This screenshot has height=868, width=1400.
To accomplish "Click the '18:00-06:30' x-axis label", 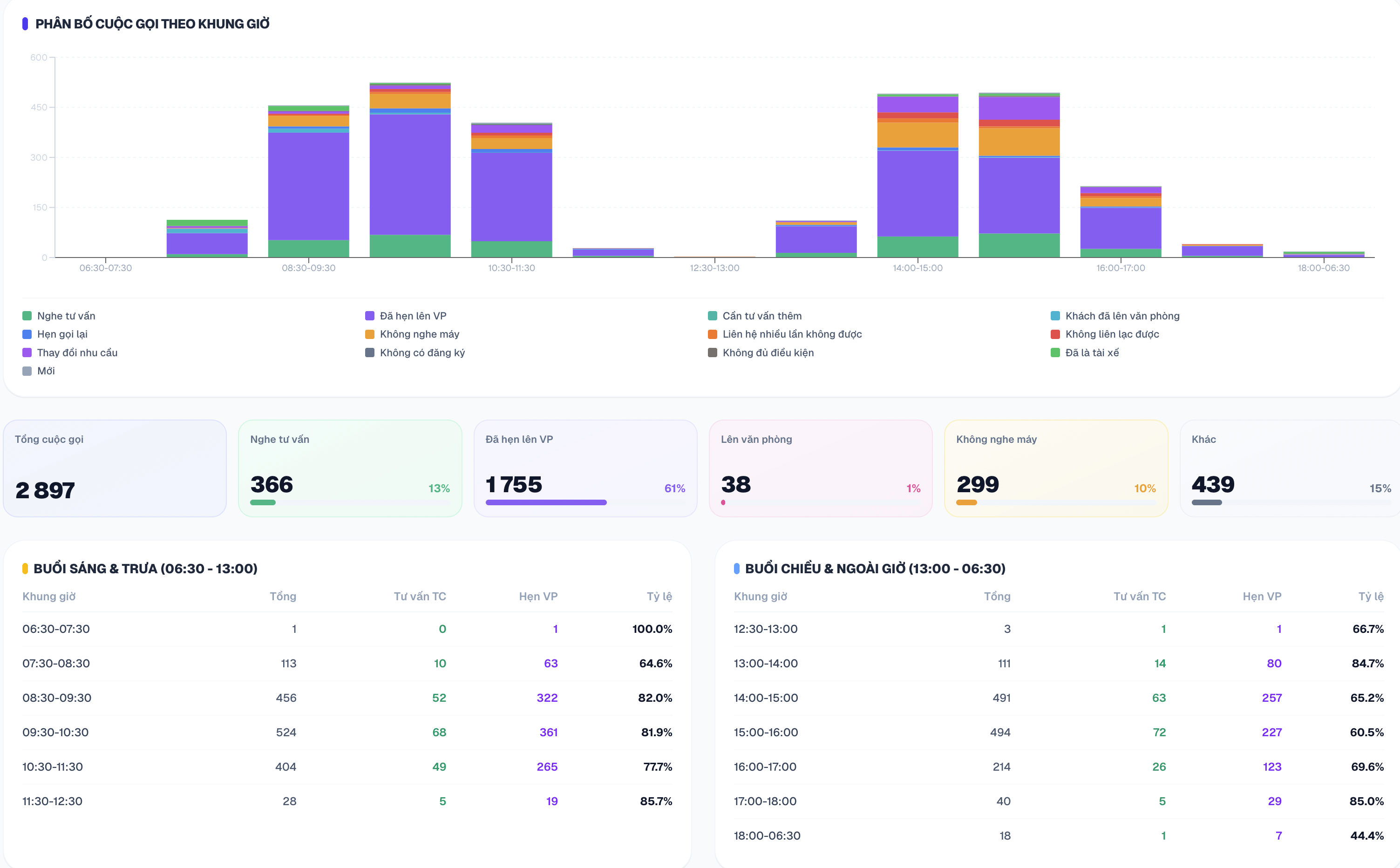I will [x=1324, y=268].
